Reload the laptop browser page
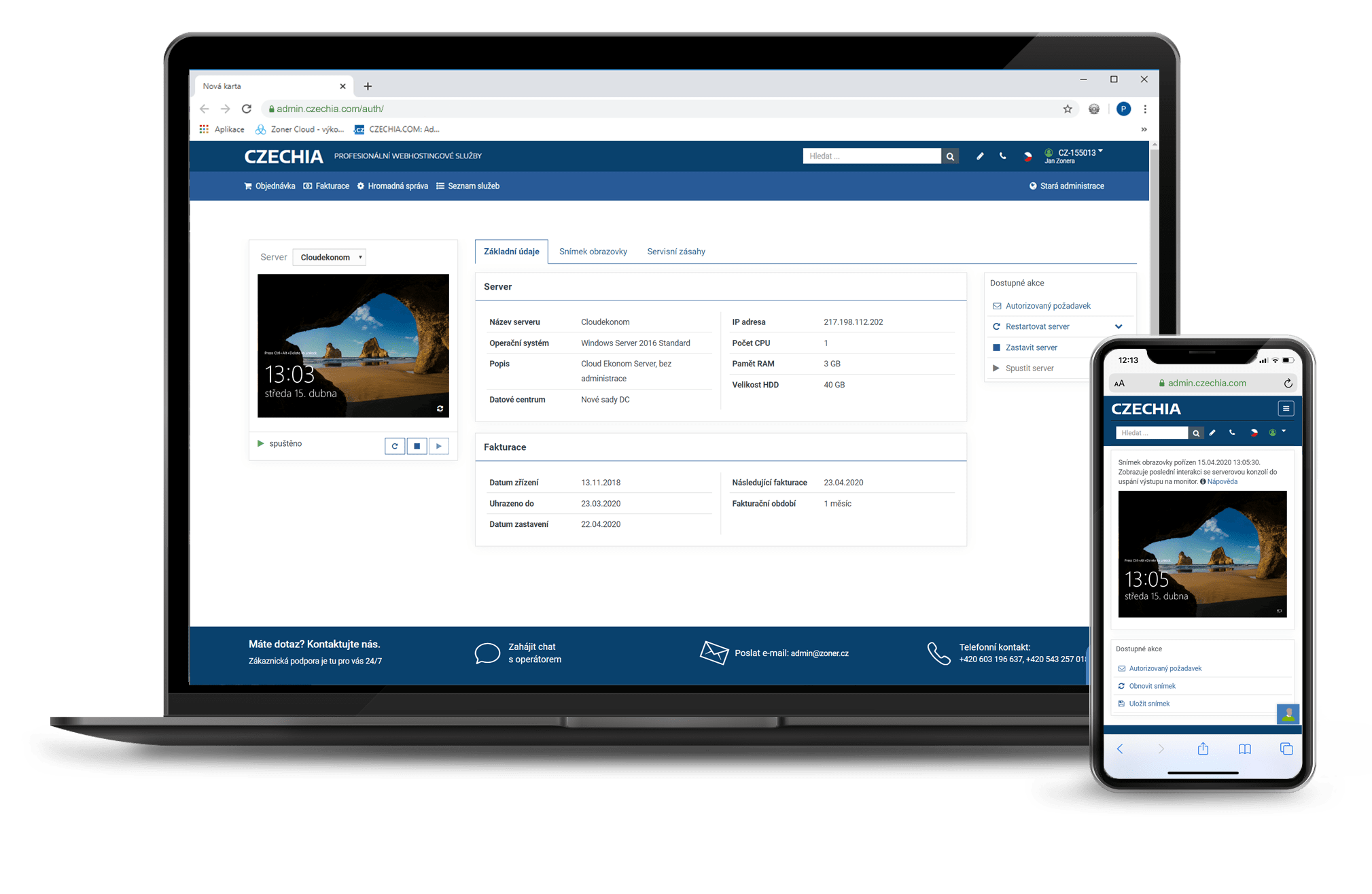This screenshot has height=894, width=1372. [x=247, y=109]
